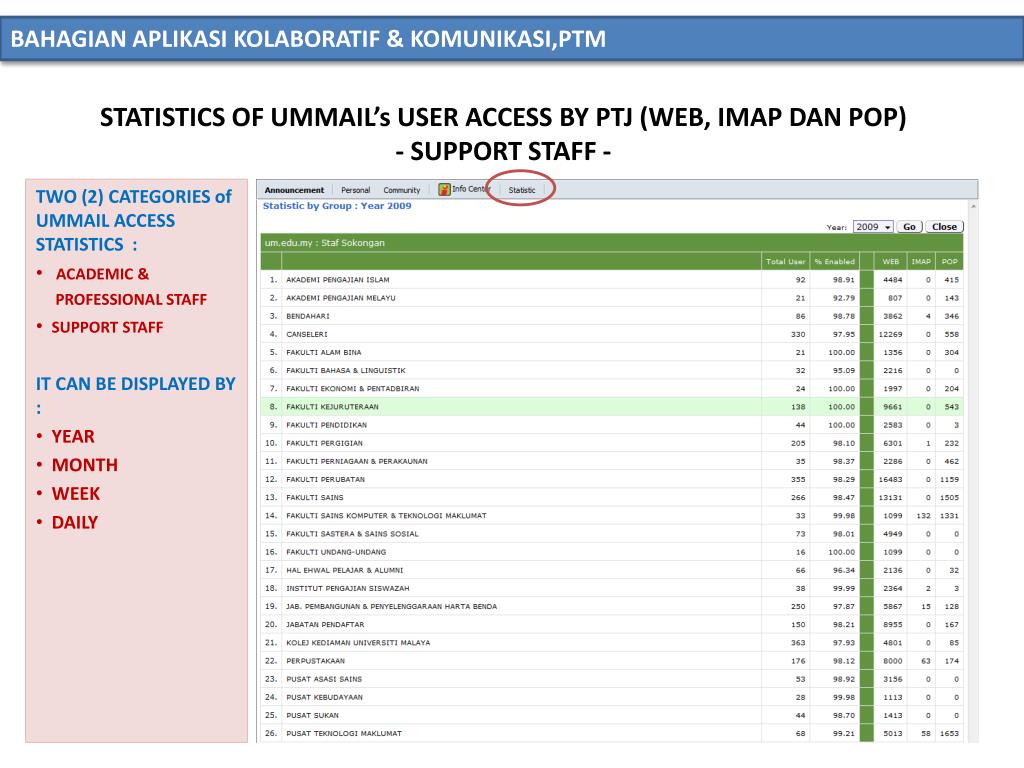Select the PUSAT TEKNOLOGI MAKLUMAT row
This screenshot has width=1024, height=768.
(x=611, y=733)
